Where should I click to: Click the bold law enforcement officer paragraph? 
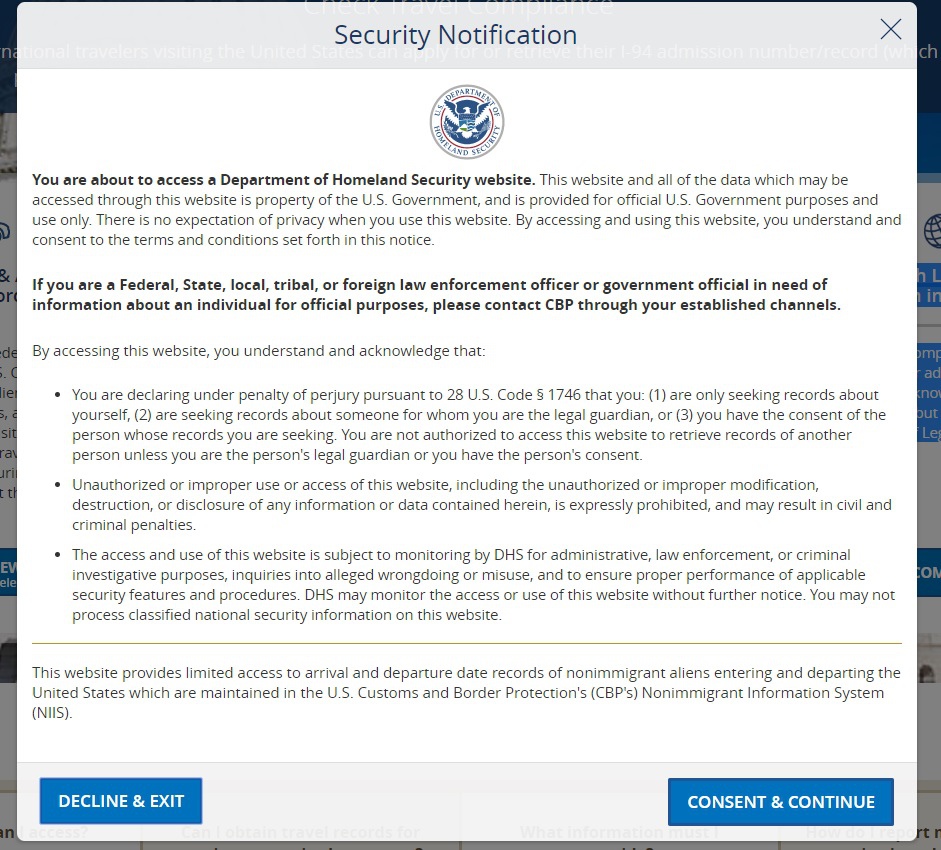tap(435, 295)
